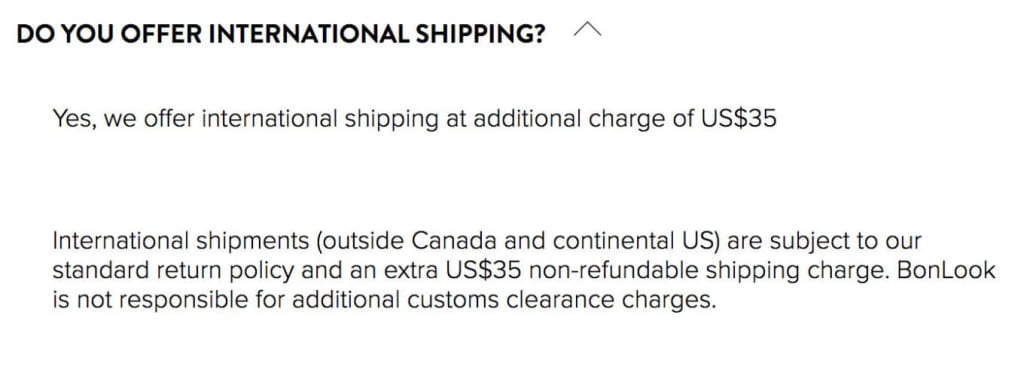This screenshot has width=1024, height=379.
Task: Click 'US$35' in the second paragraph
Action: tap(484, 271)
